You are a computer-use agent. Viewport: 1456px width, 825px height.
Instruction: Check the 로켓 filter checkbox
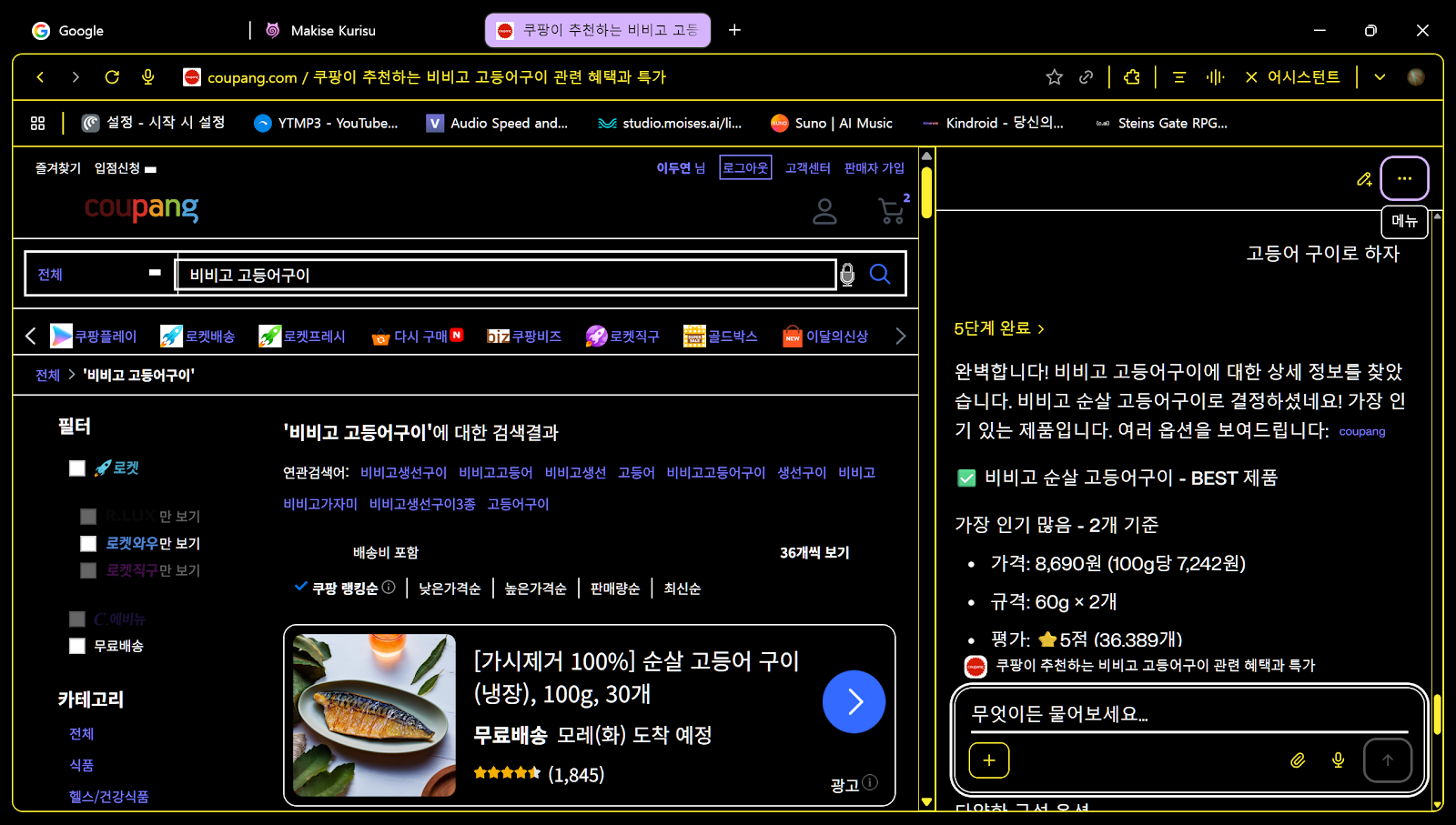(x=77, y=468)
